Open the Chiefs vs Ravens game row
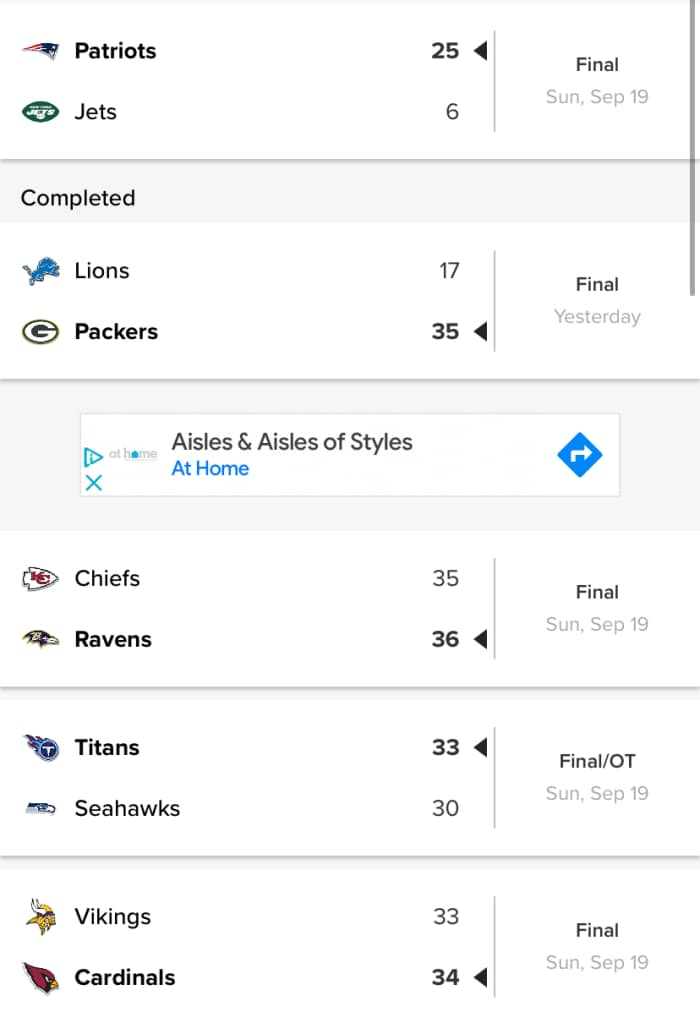Image resolution: width=700 pixels, height=1023 pixels. click(300, 608)
